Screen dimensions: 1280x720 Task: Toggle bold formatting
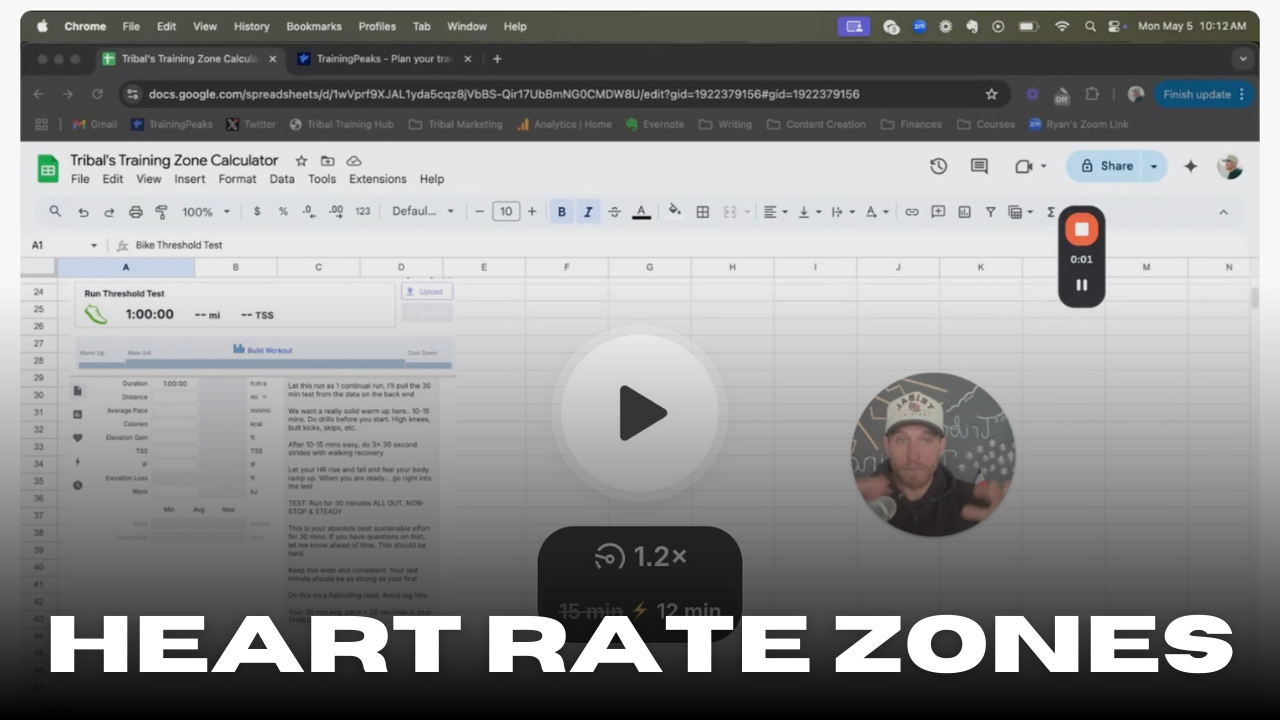[562, 211]
